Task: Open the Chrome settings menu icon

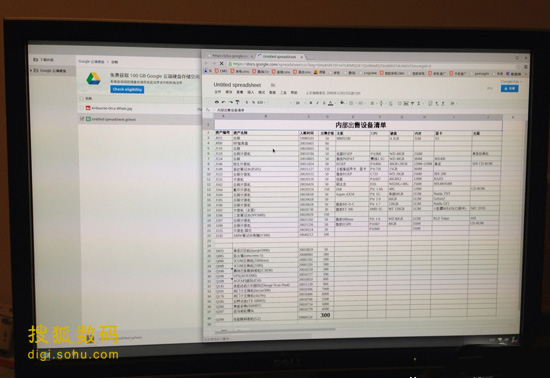Action: (x=525, y=67)
